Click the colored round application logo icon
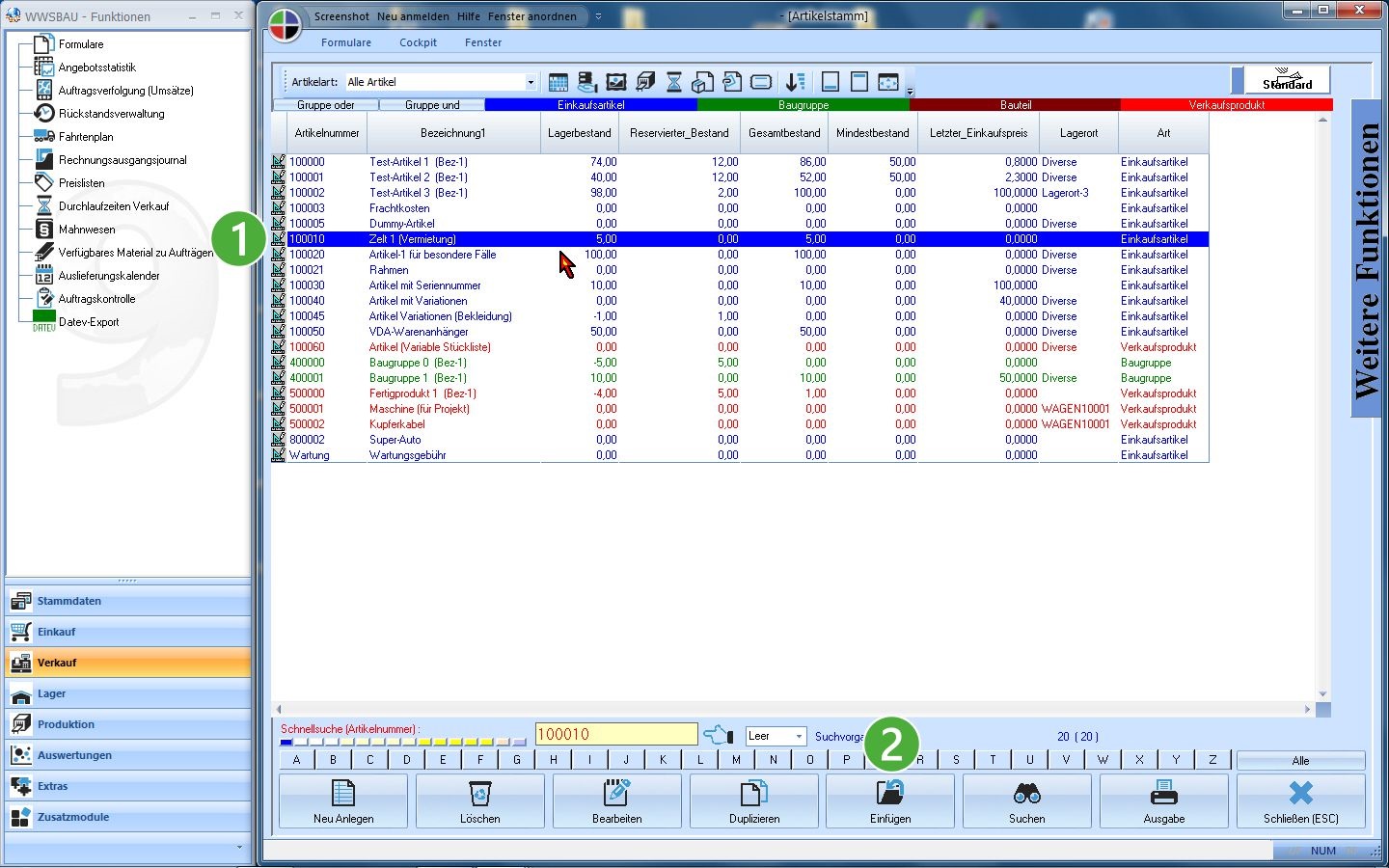The image size is (1389, 868). tap(285, 26)
